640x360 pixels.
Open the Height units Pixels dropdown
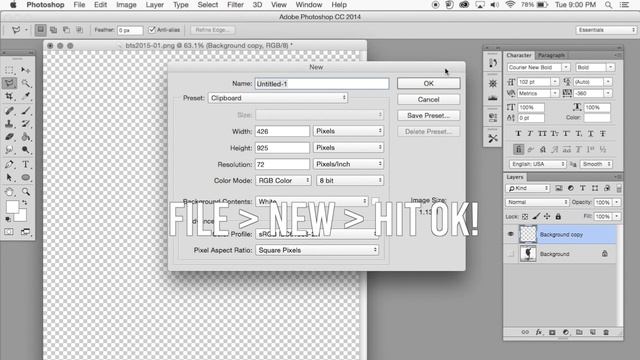pos(349,147)
